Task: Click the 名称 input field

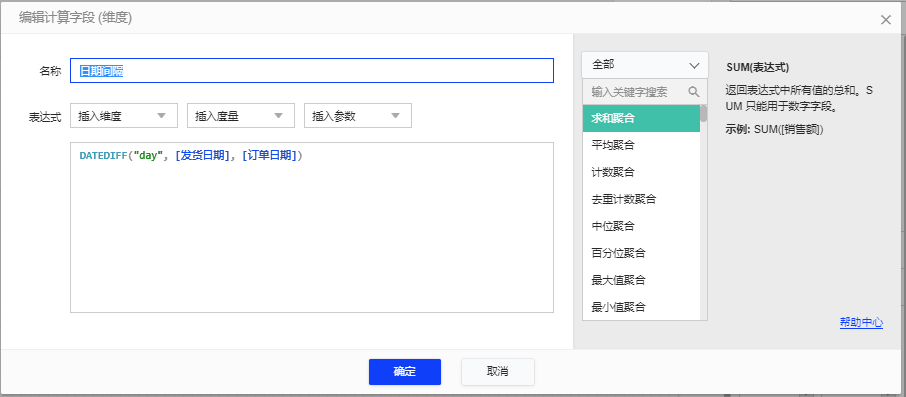Action: [x=312, y=71]
